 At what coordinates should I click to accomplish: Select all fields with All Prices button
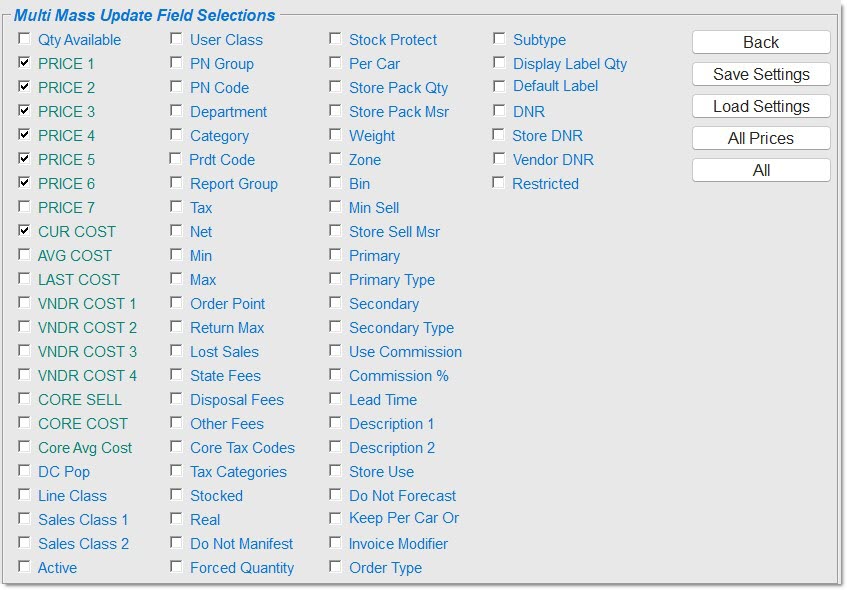click(761, 138)
